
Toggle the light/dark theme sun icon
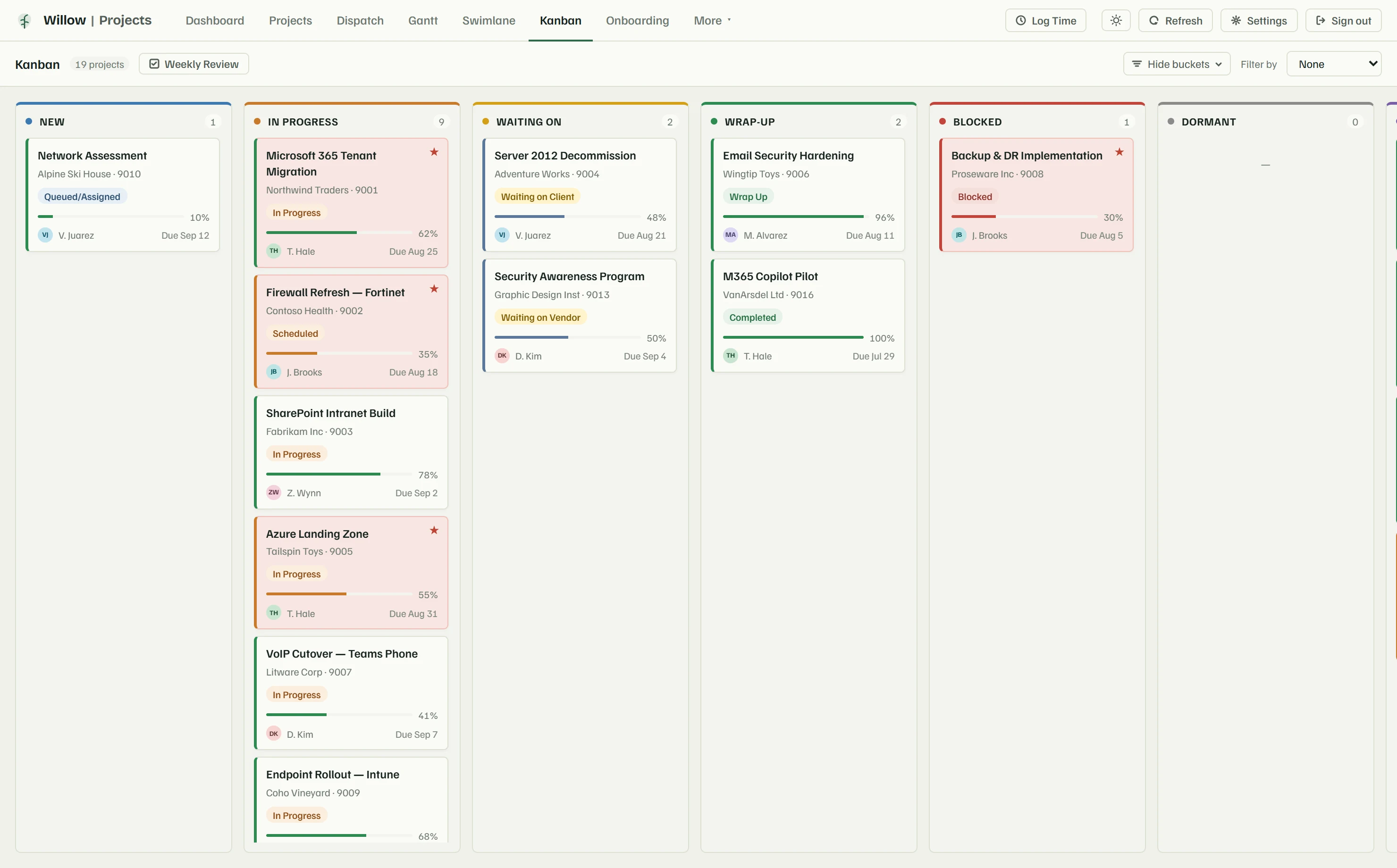point(1116,21)
